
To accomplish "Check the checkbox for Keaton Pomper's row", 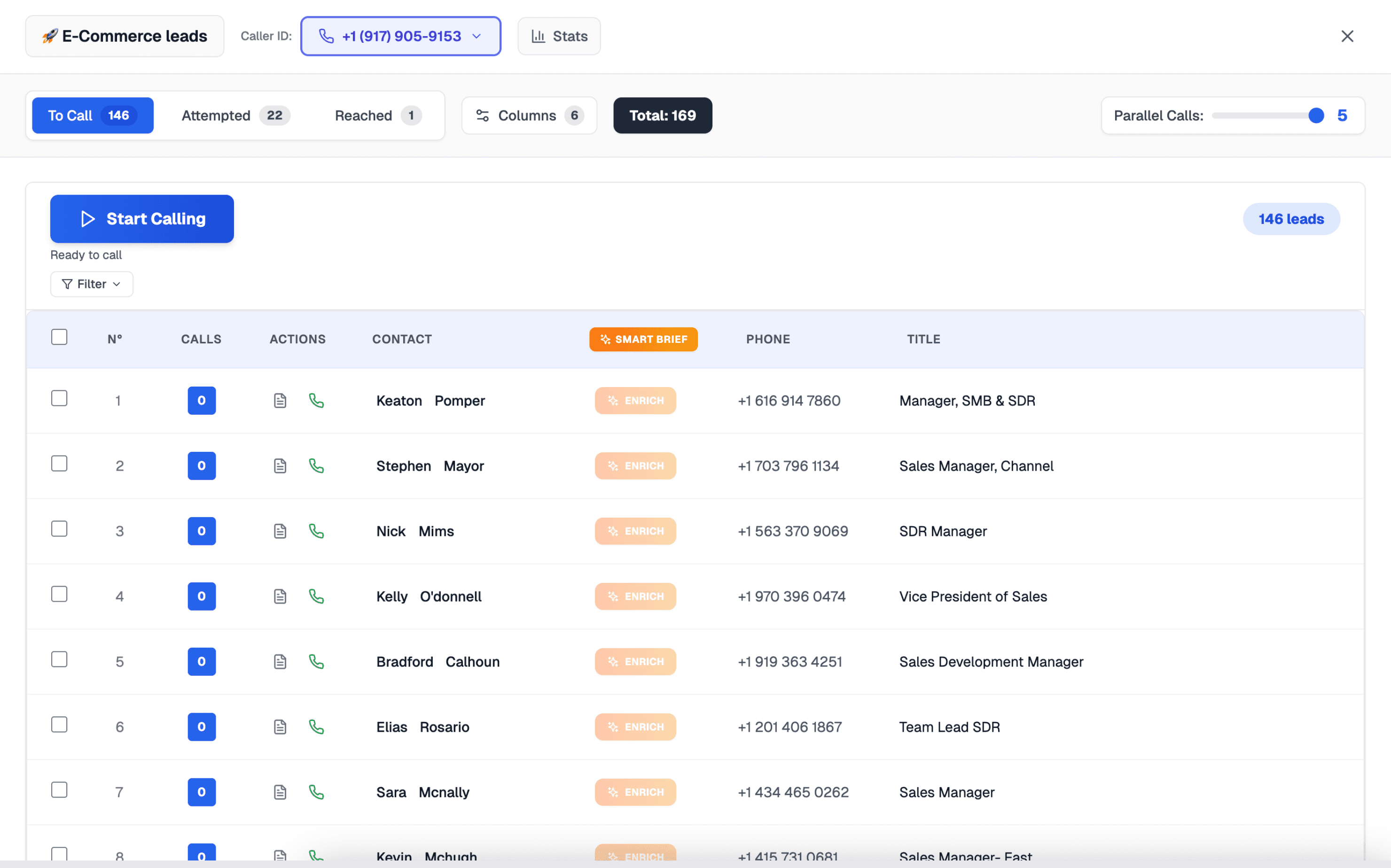I will [x=59, y=398].
